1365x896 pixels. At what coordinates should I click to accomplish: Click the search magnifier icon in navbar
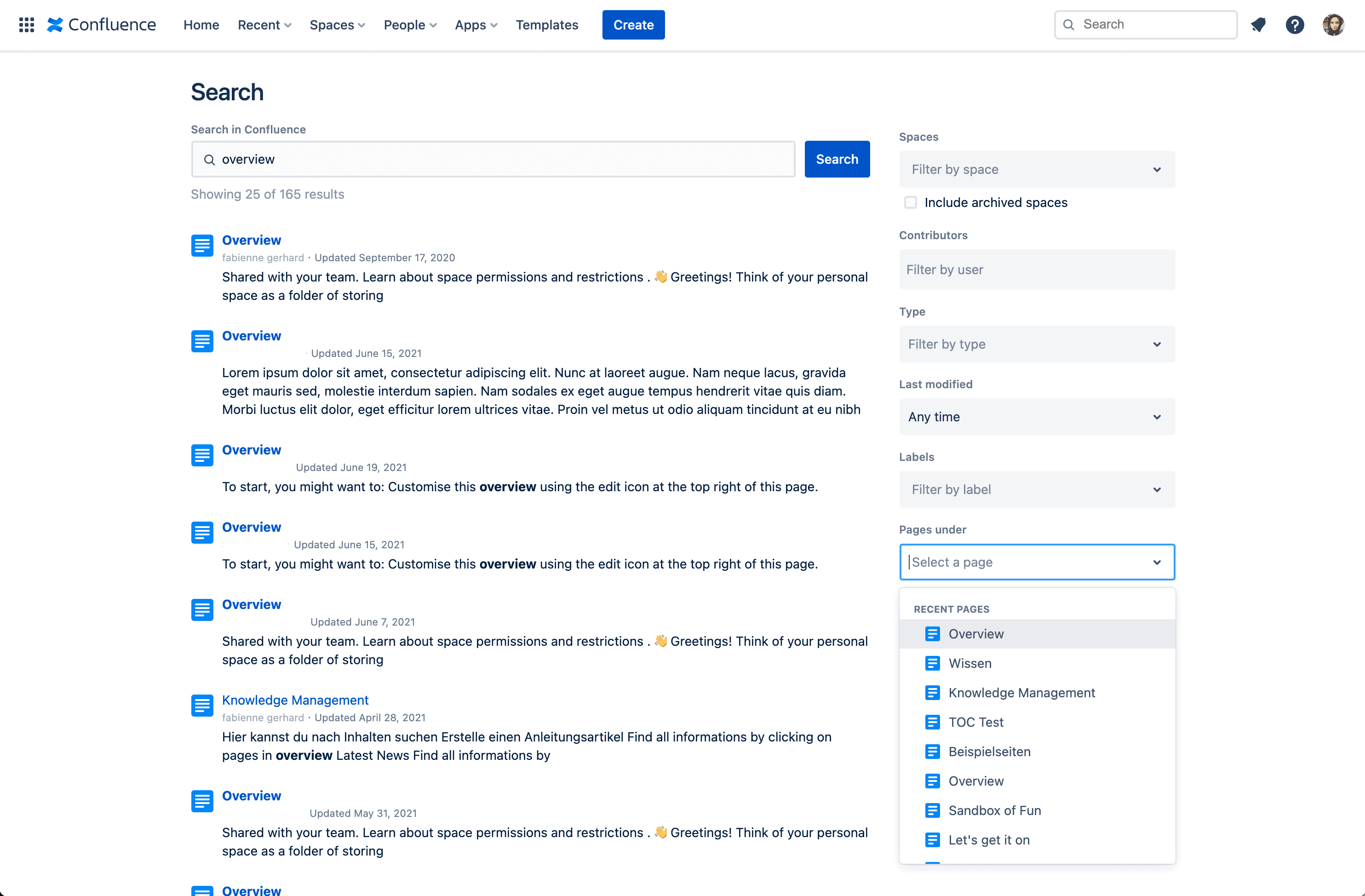click(1068, 24)
